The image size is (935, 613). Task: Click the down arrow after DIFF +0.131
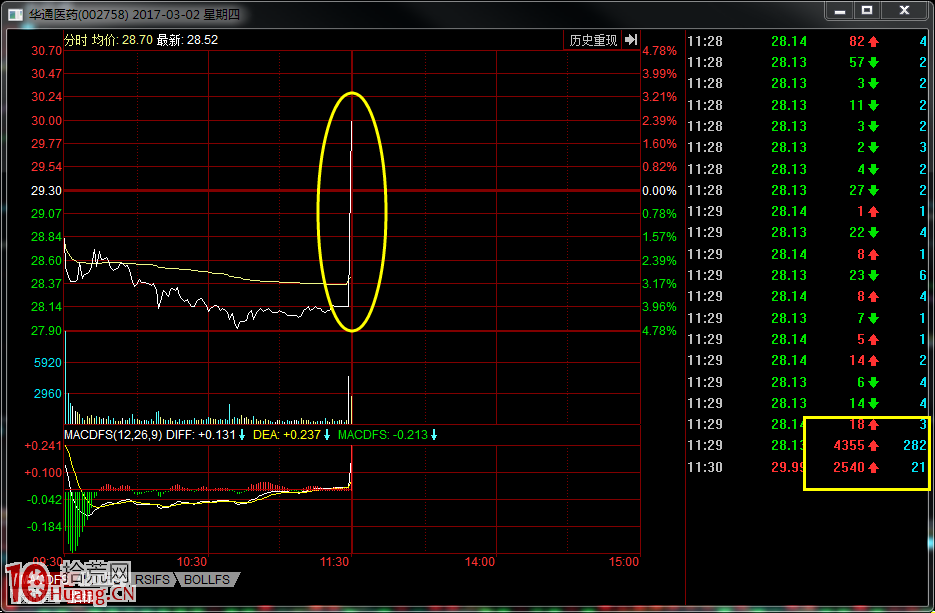242,435
